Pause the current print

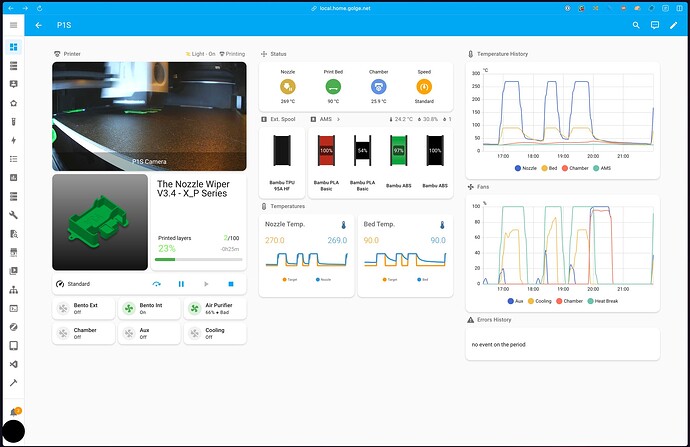point(181,284)
